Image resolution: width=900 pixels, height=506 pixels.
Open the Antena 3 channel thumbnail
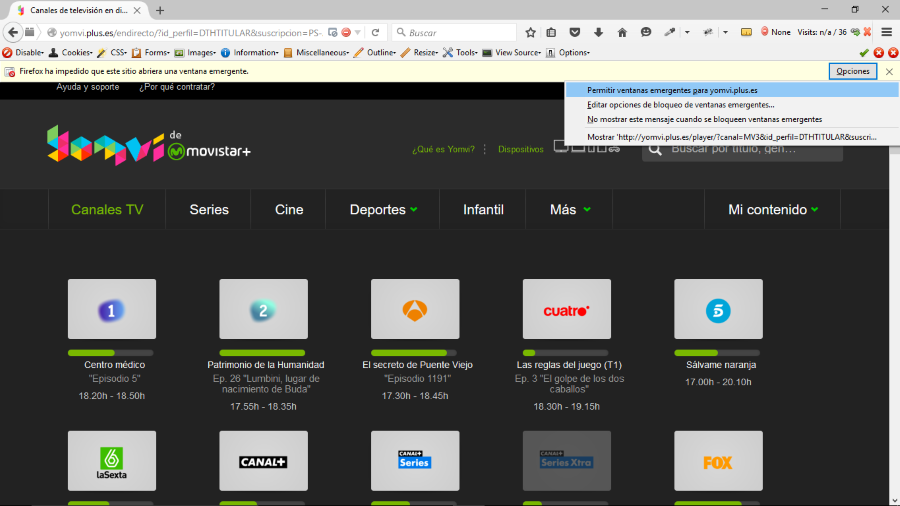pos(415,309)
